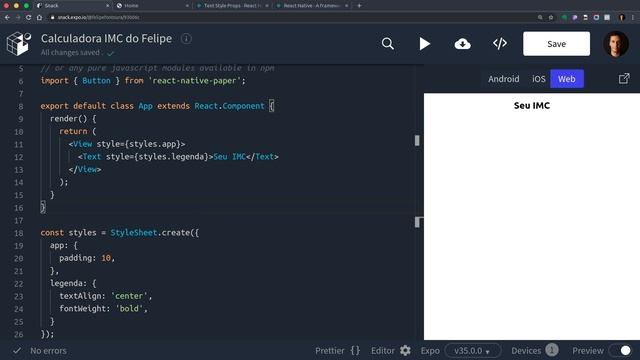Click browser home icon
Screen dimensions: 640x360
tap(39, 18)
